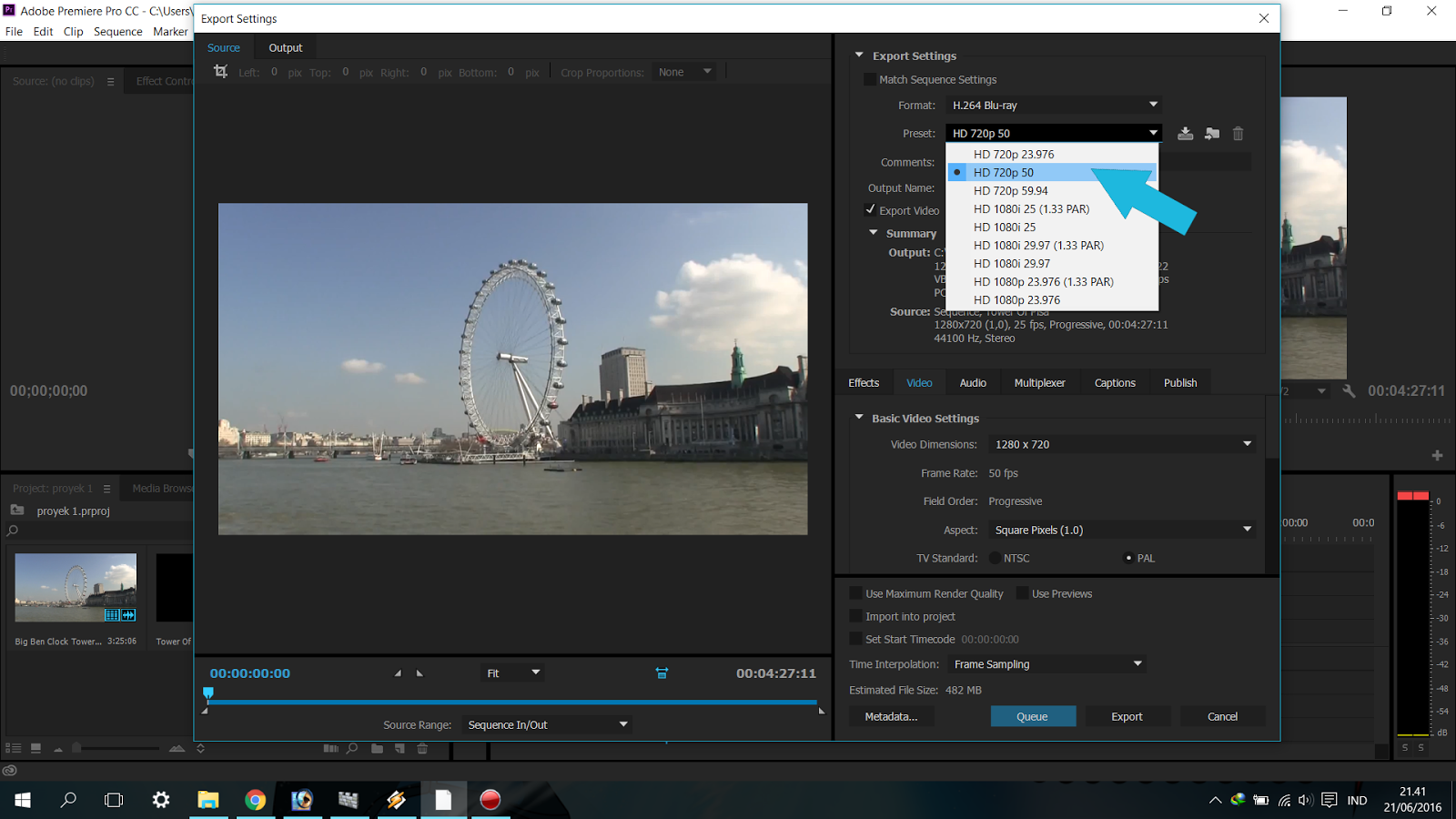This screenshot has width=1456, height=819.
Task: Click the plus button editor in program monitor
Action: click(1437, 455)
